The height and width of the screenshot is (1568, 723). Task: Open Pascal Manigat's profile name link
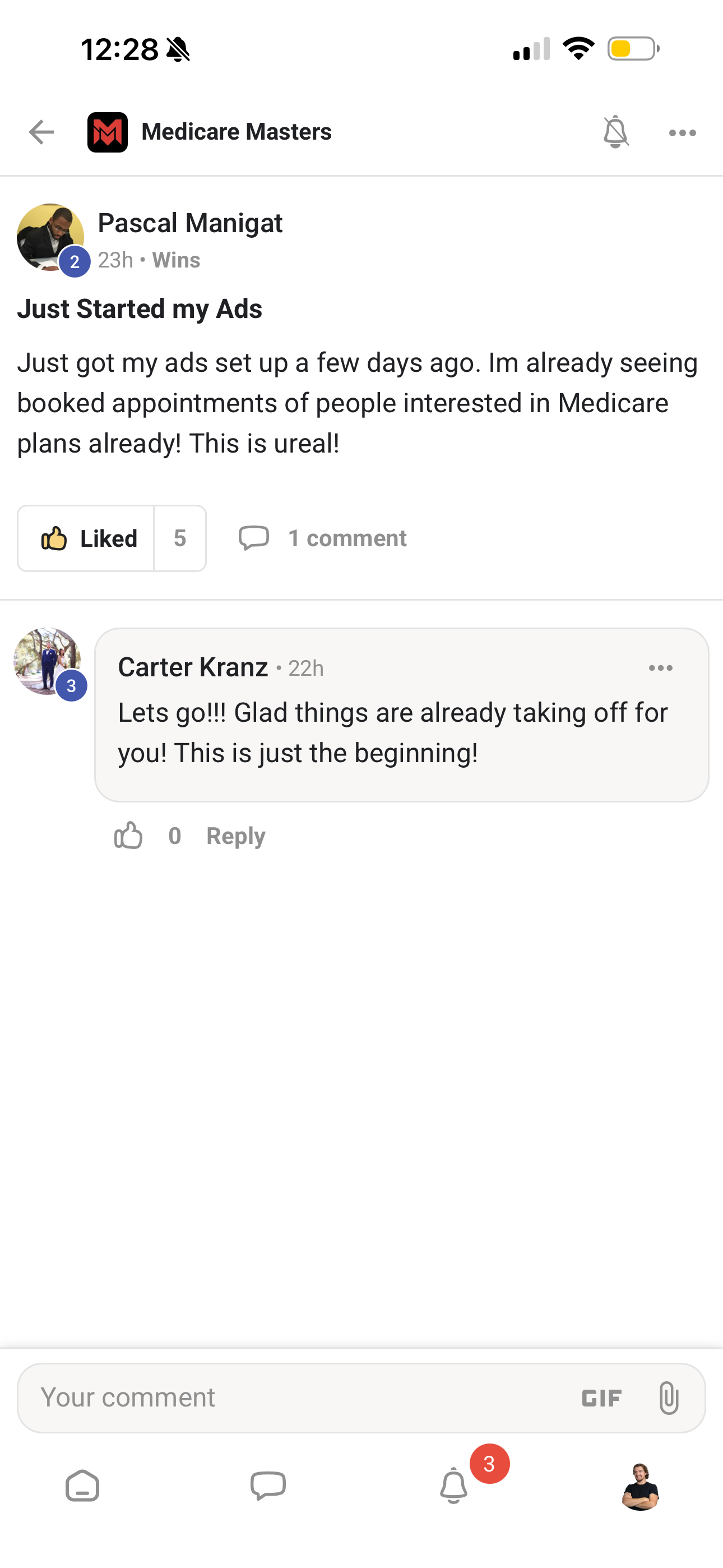click(x=190, y=223)
